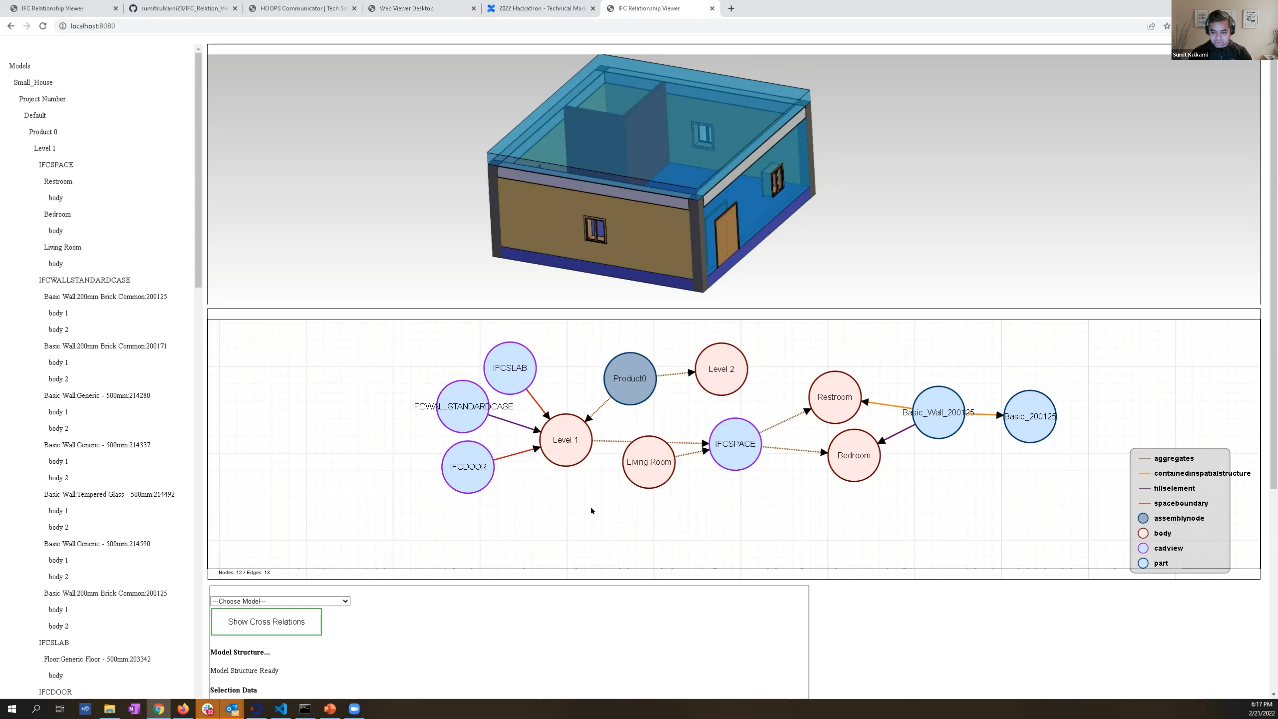This screenshot has width=1278, height=719.
Task: Click the assemblynode color swatch in legend
Action: (1143, 518)
